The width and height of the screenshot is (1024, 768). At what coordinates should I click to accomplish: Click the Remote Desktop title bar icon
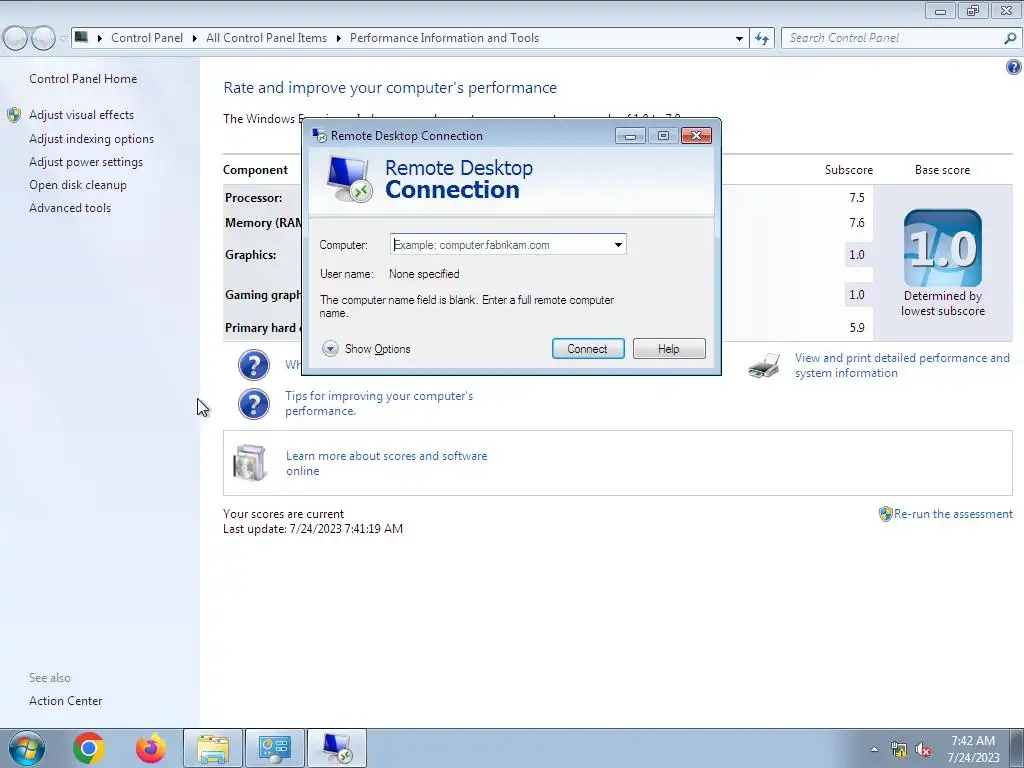[x=319, y=135]
